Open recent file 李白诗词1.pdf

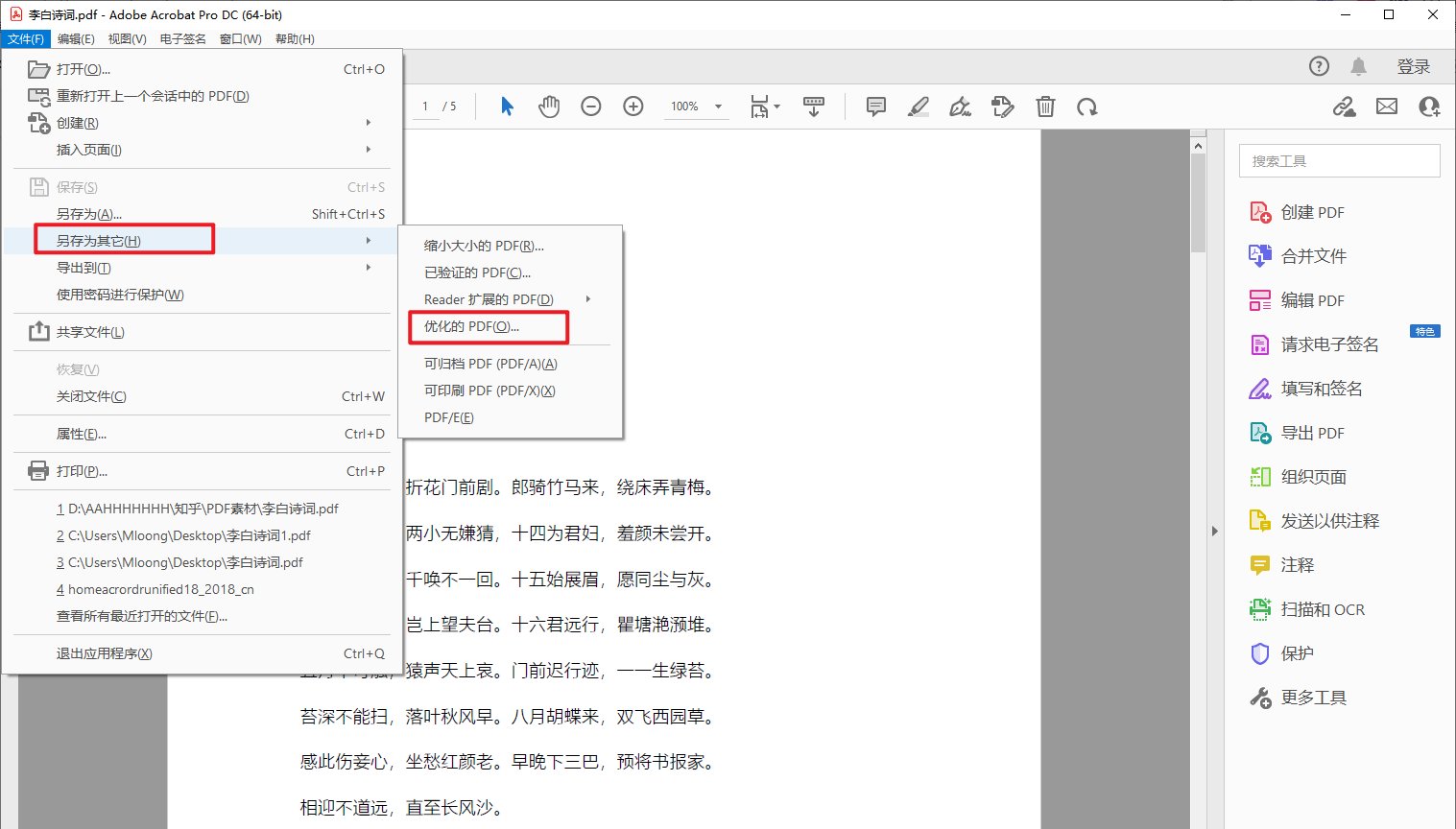click(199, 535)
